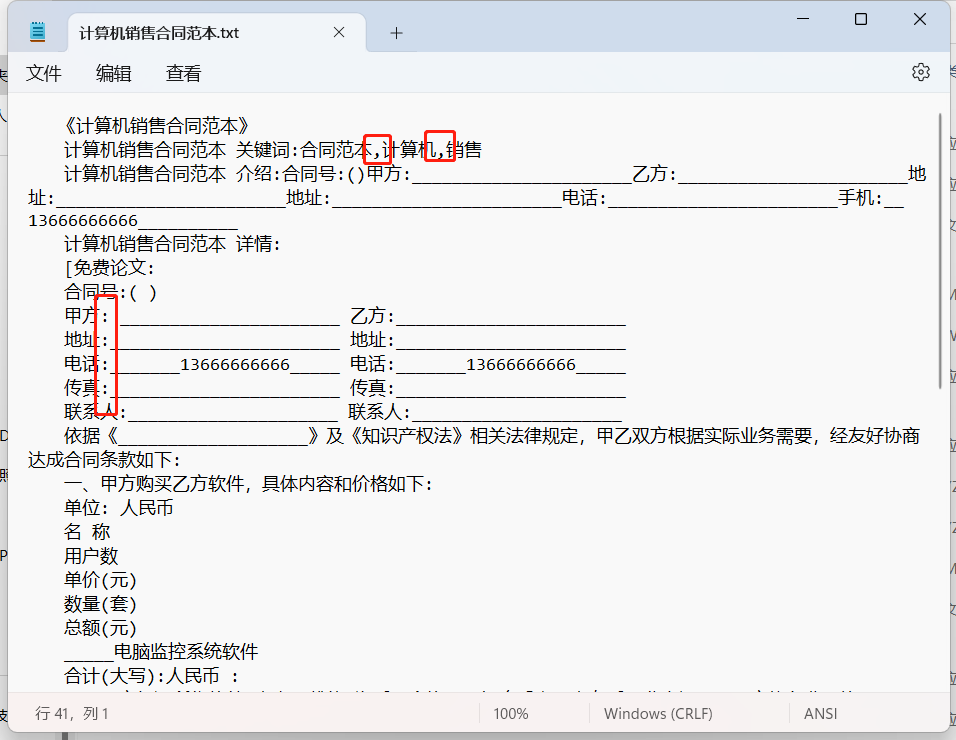
Task: Click the right-side 传真: label
Action: point(373,388)
